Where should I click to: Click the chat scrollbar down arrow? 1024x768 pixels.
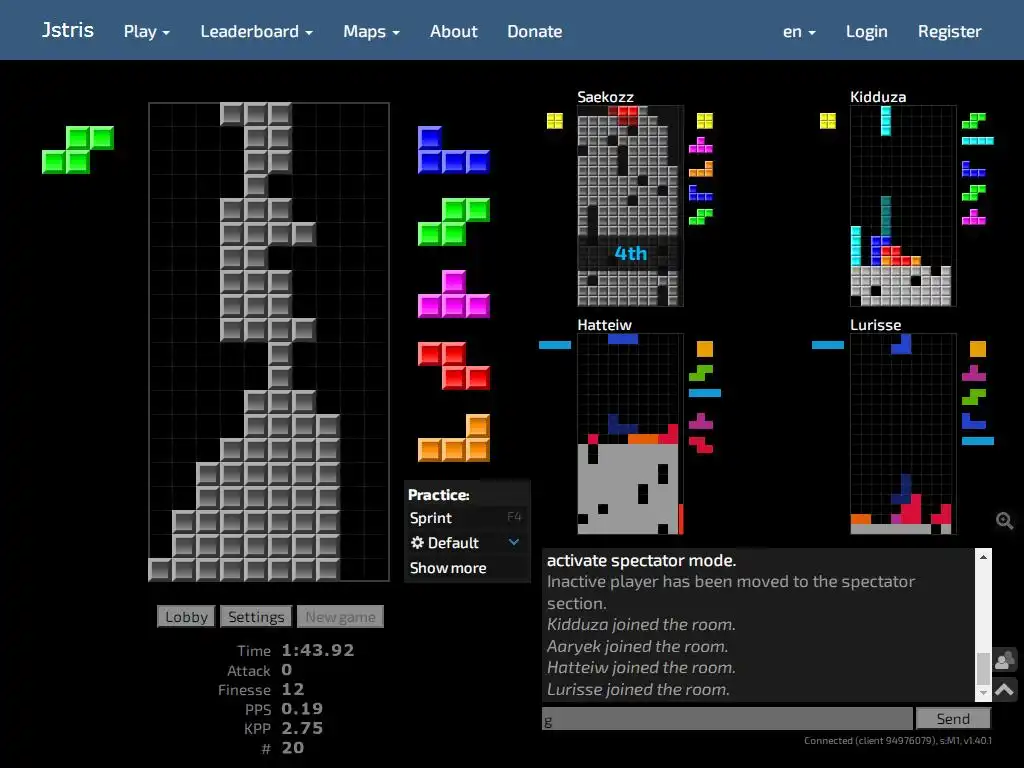(x=983, y=694)
